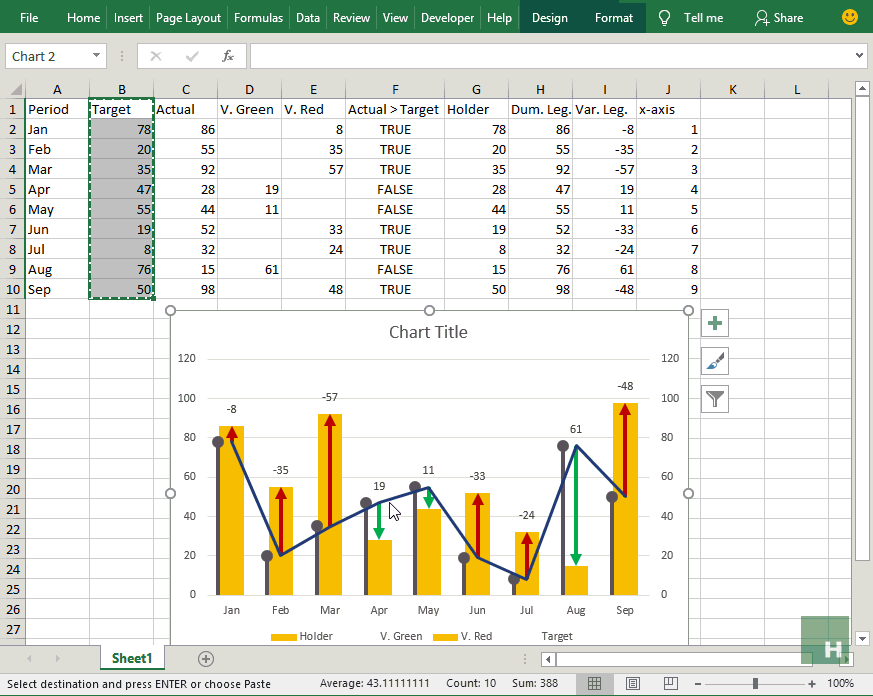Select the Sheet1 tab

click(x=132, y=658)
